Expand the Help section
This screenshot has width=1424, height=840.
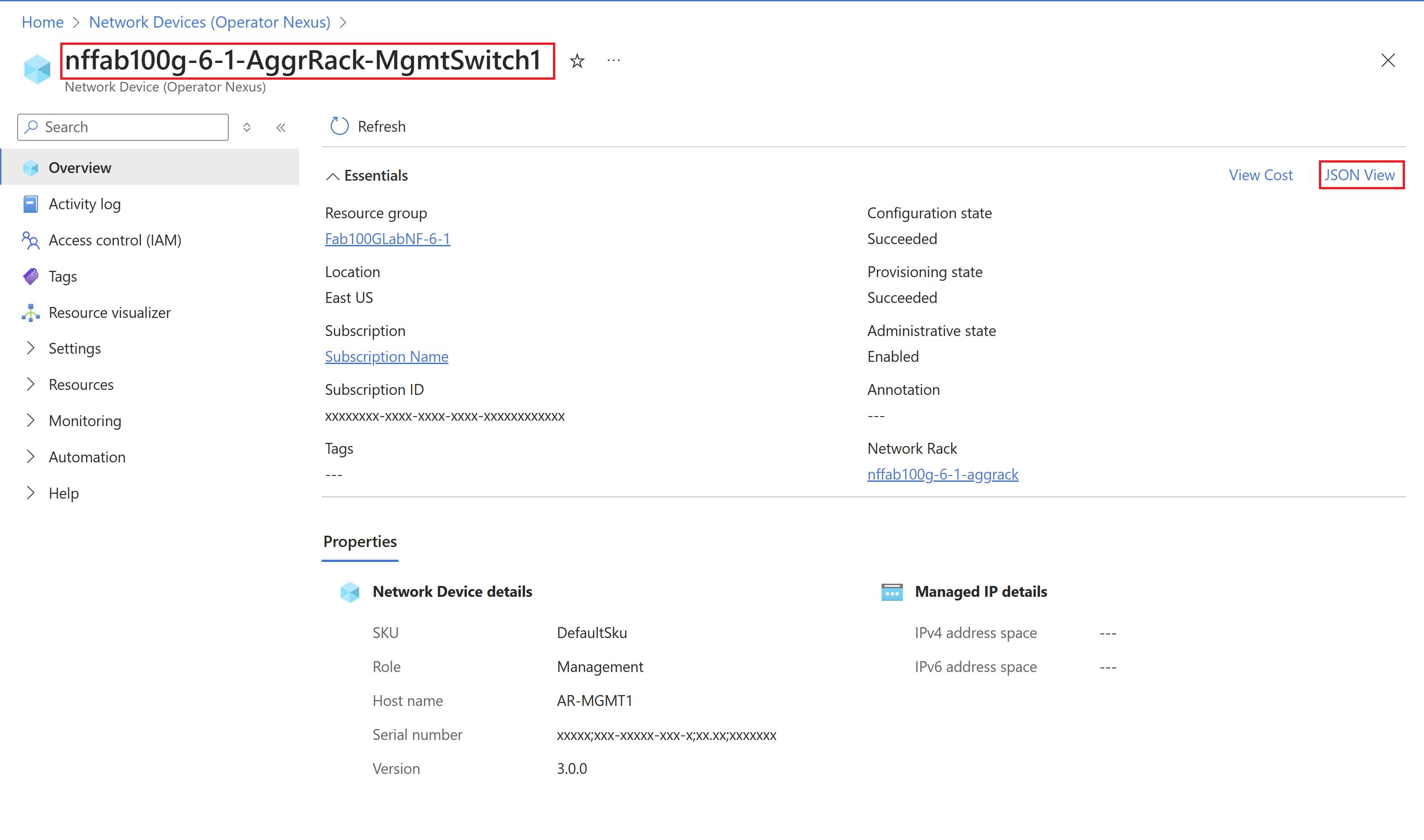30,493
